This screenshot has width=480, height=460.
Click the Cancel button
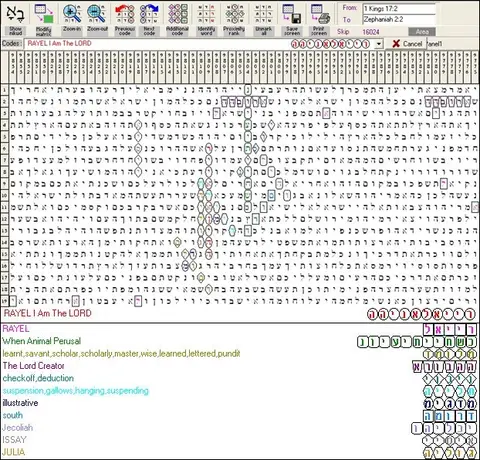pyautogui.click(x=407, y=44)
